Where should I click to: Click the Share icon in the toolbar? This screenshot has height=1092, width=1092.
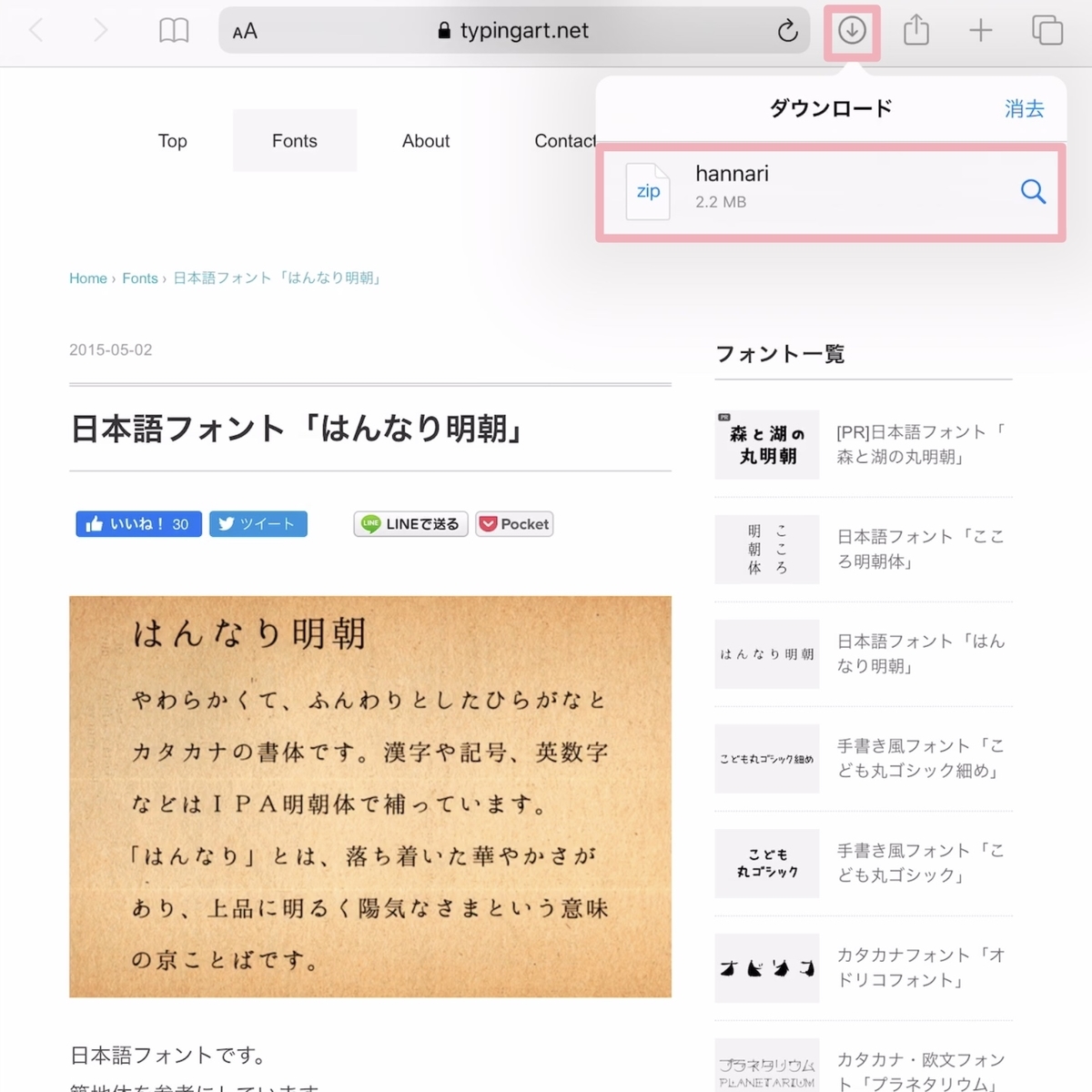point(915,30)
